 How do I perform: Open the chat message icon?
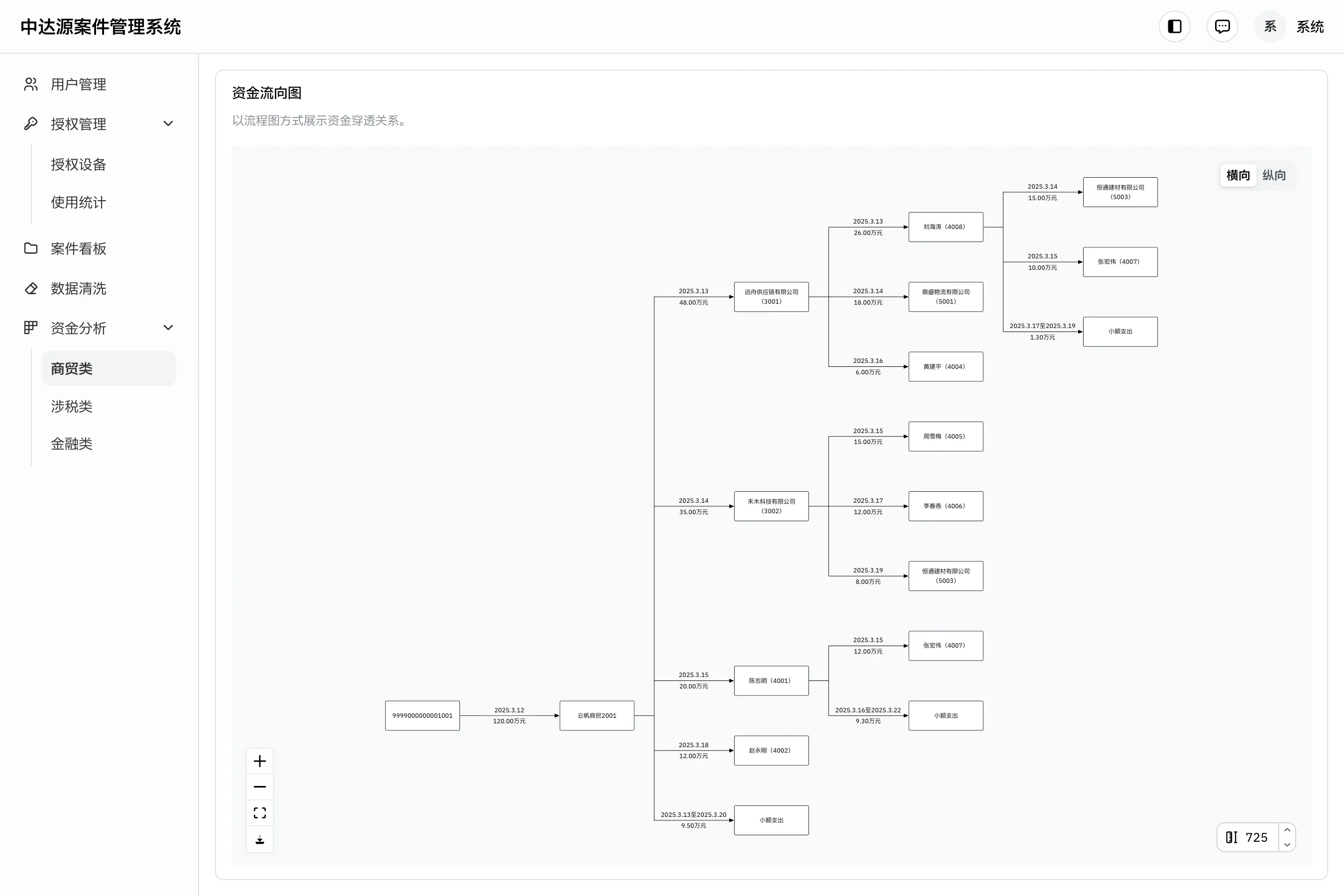[1222, 26]
